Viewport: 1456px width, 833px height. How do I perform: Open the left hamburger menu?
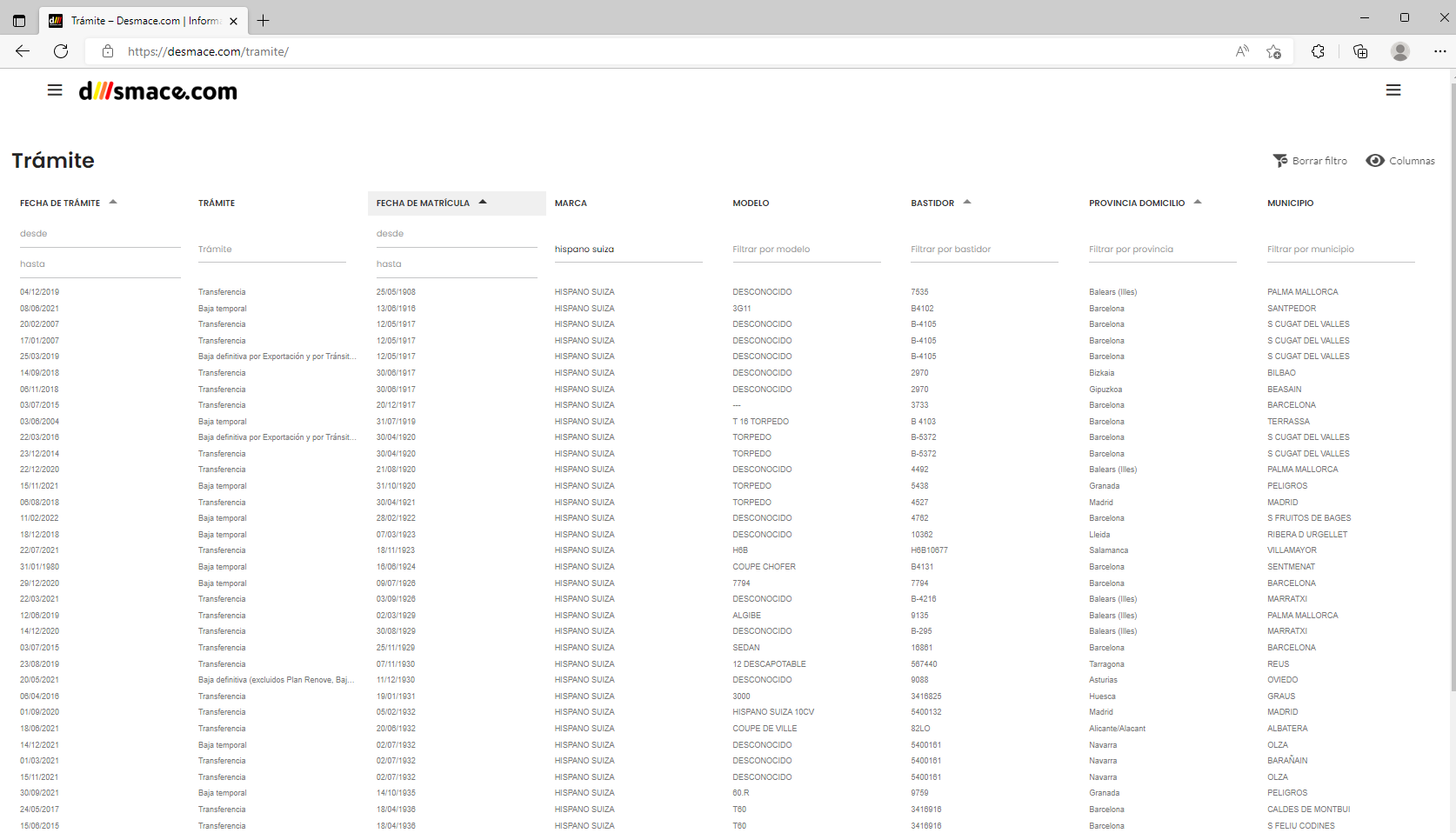[55, 90]
